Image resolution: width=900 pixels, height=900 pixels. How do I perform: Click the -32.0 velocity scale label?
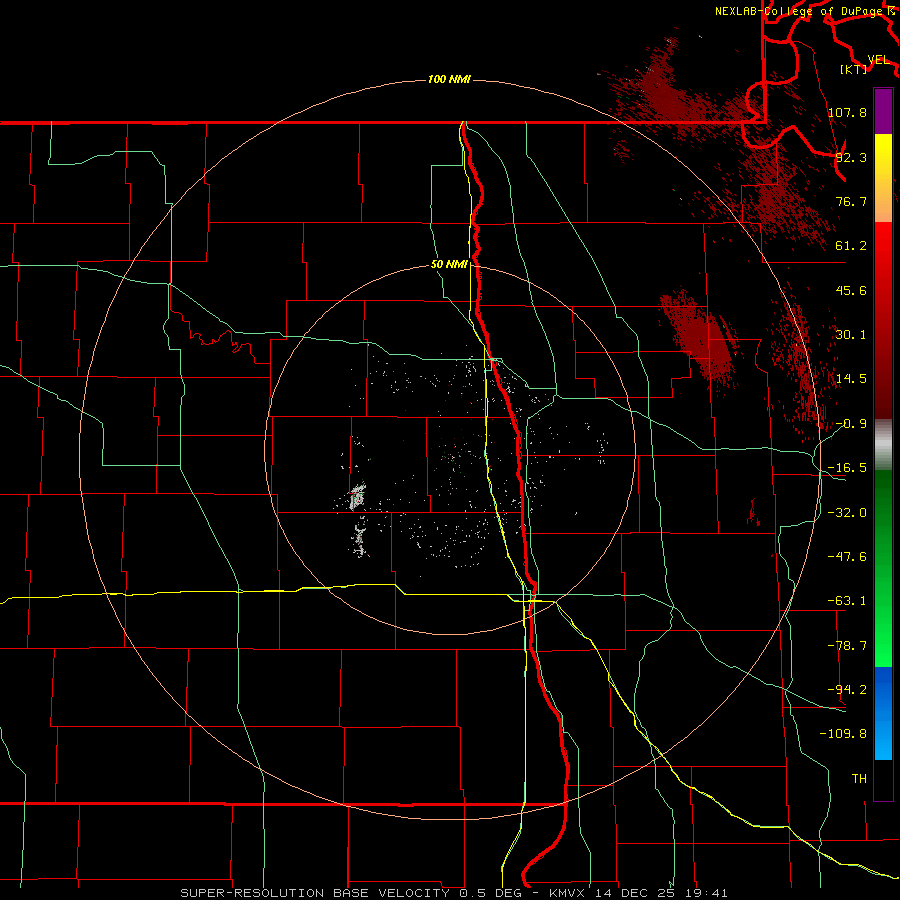[847, 513]
